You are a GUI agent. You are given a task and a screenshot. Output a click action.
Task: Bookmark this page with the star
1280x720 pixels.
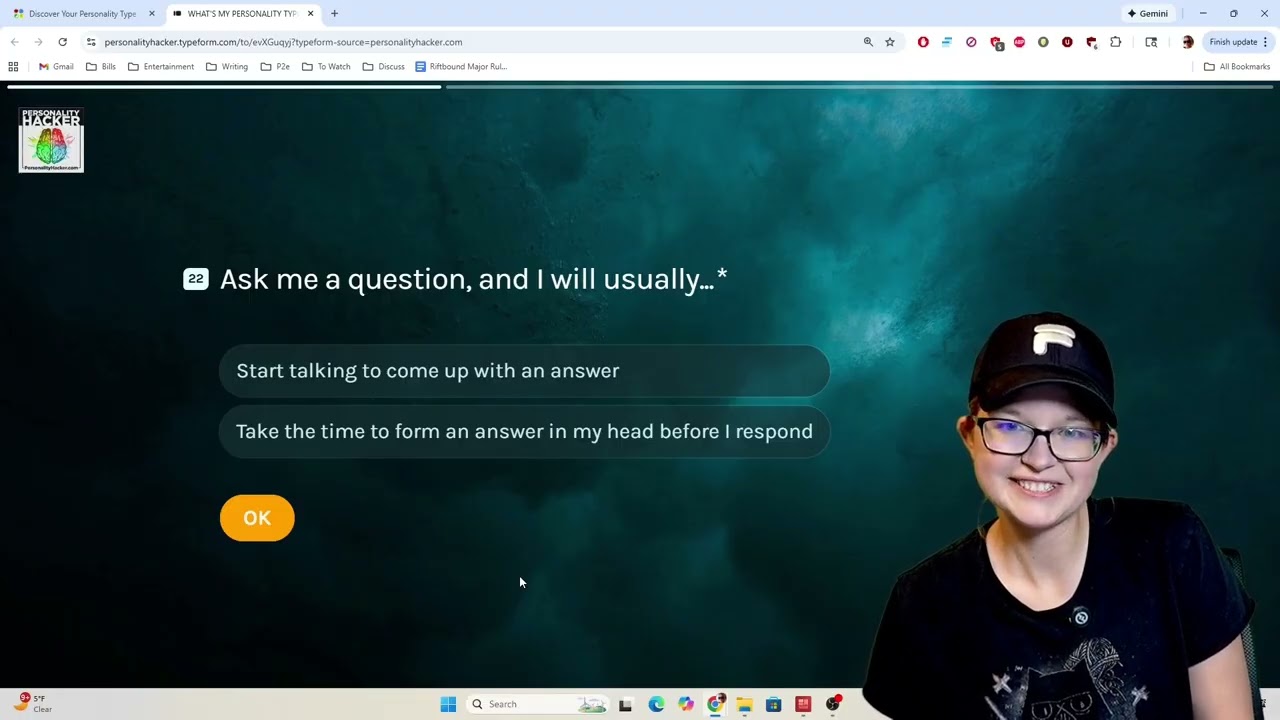point(890,42)
